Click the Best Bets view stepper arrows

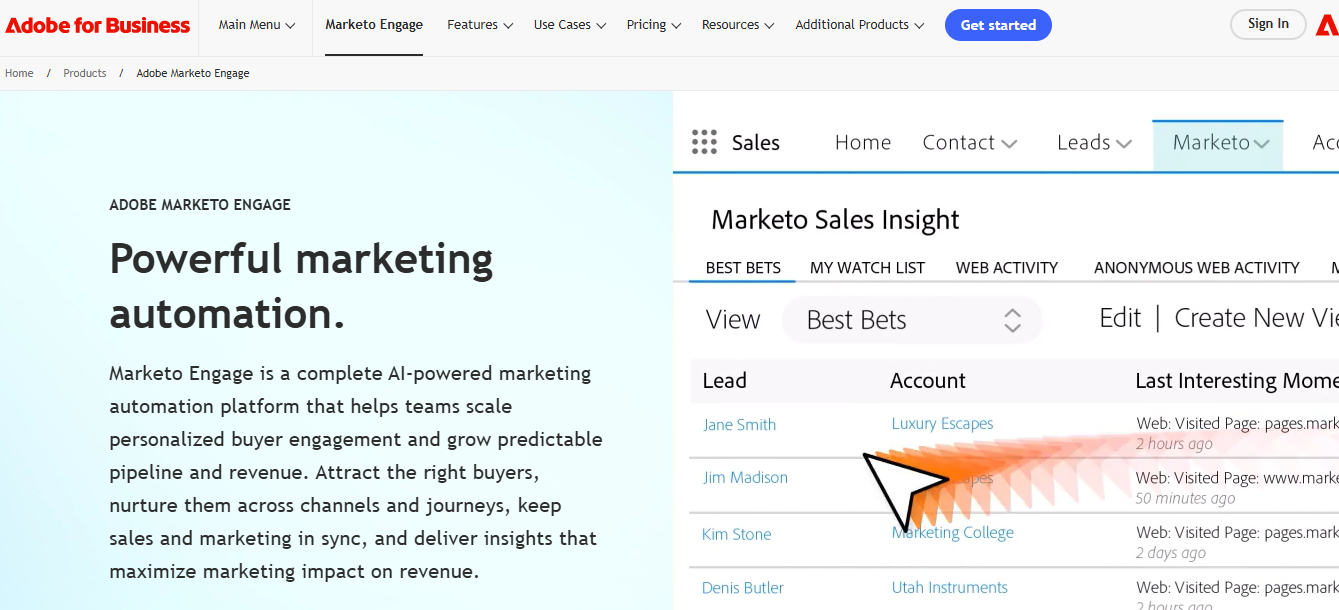[1013, 320]
